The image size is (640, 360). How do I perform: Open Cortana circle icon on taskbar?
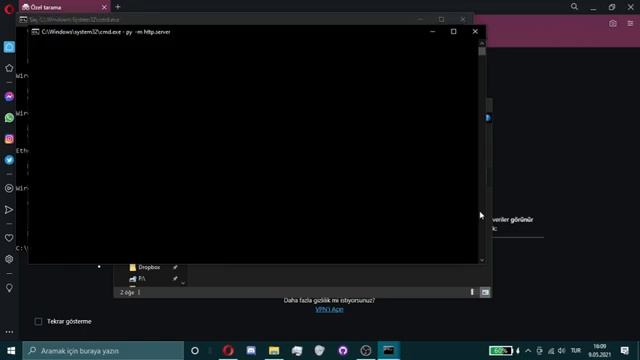tap(195, 351)
